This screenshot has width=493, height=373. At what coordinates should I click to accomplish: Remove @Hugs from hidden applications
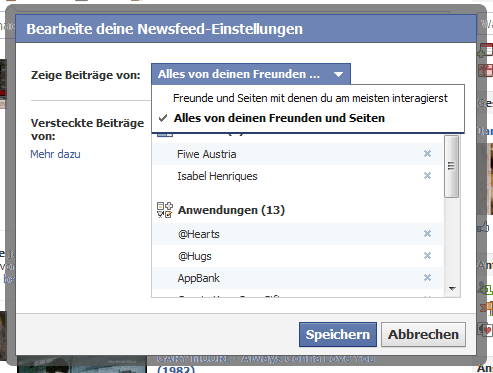tap(427, 256)
